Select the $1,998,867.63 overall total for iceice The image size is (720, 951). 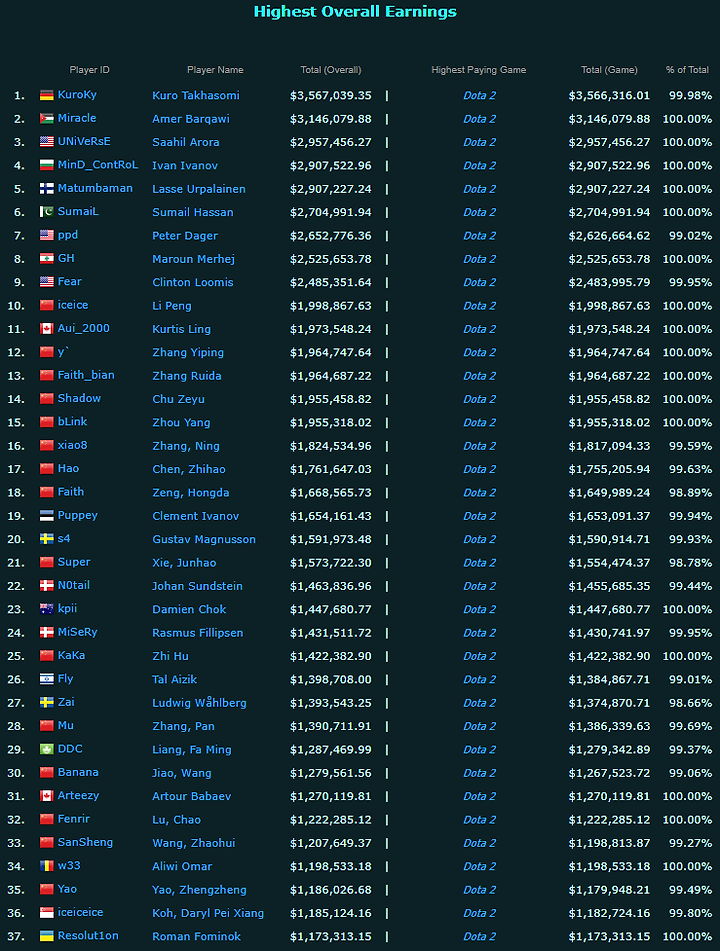coord(331,306)
